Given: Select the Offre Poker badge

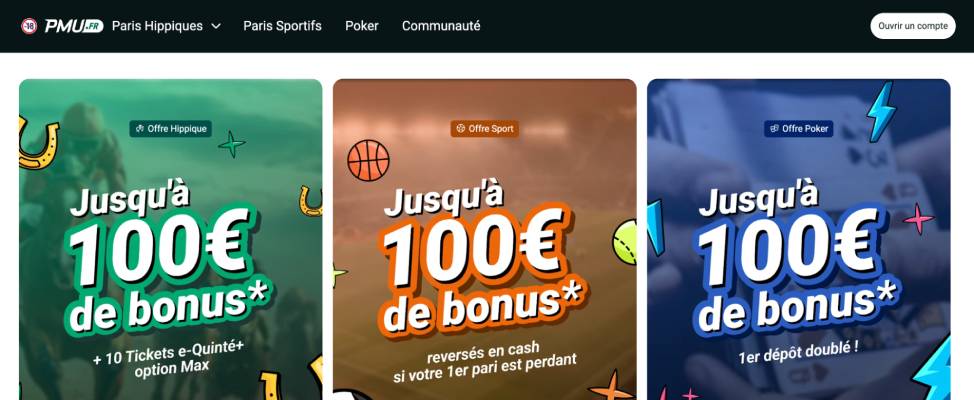Looking at the screenshot, I should pyautogui.click(x=799, y=129).
